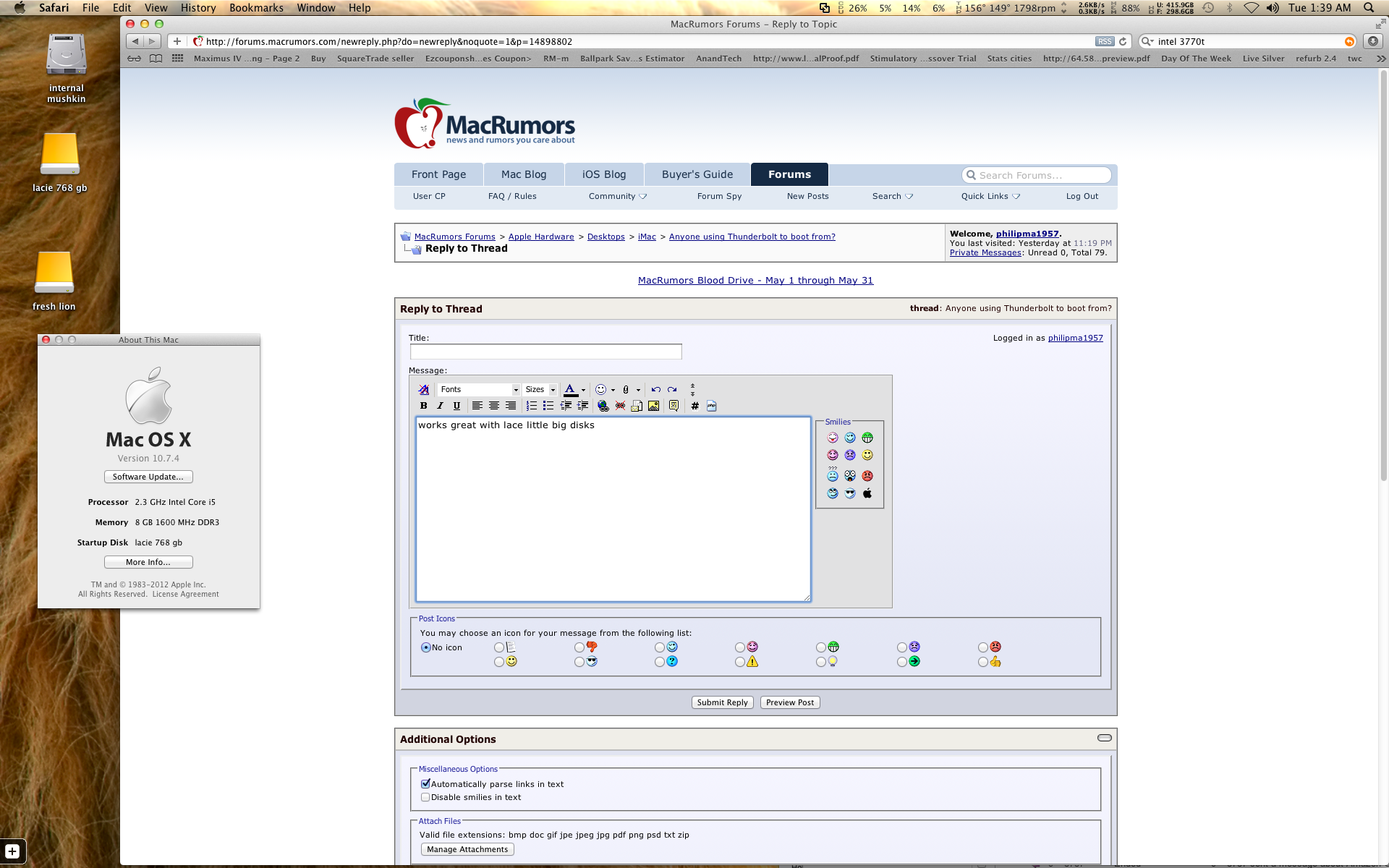Viewport: 1389px width, 868px height.
Task: Open the Front Page tab
Action: click(x=438, y=174)
